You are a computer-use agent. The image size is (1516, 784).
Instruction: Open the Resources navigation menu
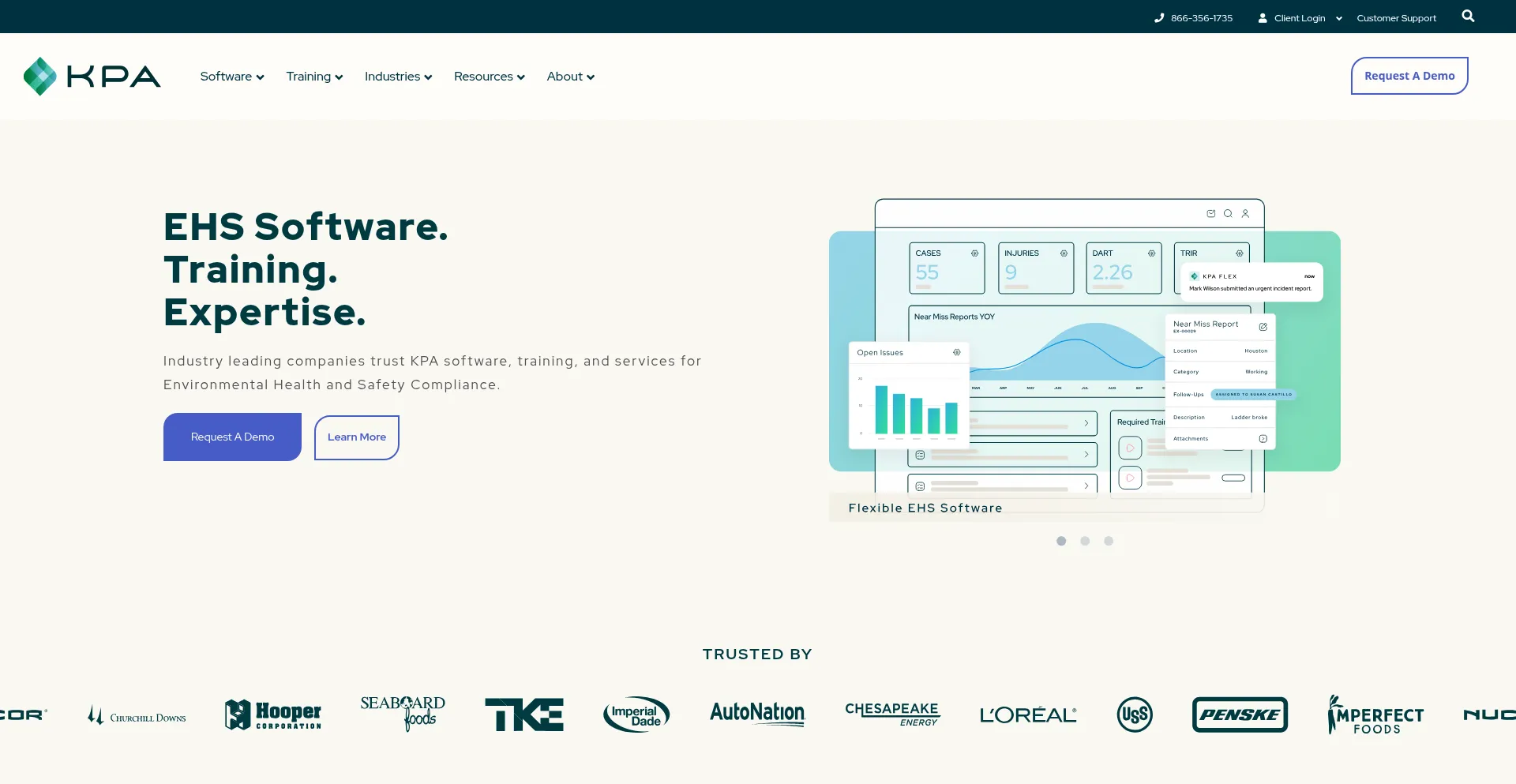coord(489,77)
